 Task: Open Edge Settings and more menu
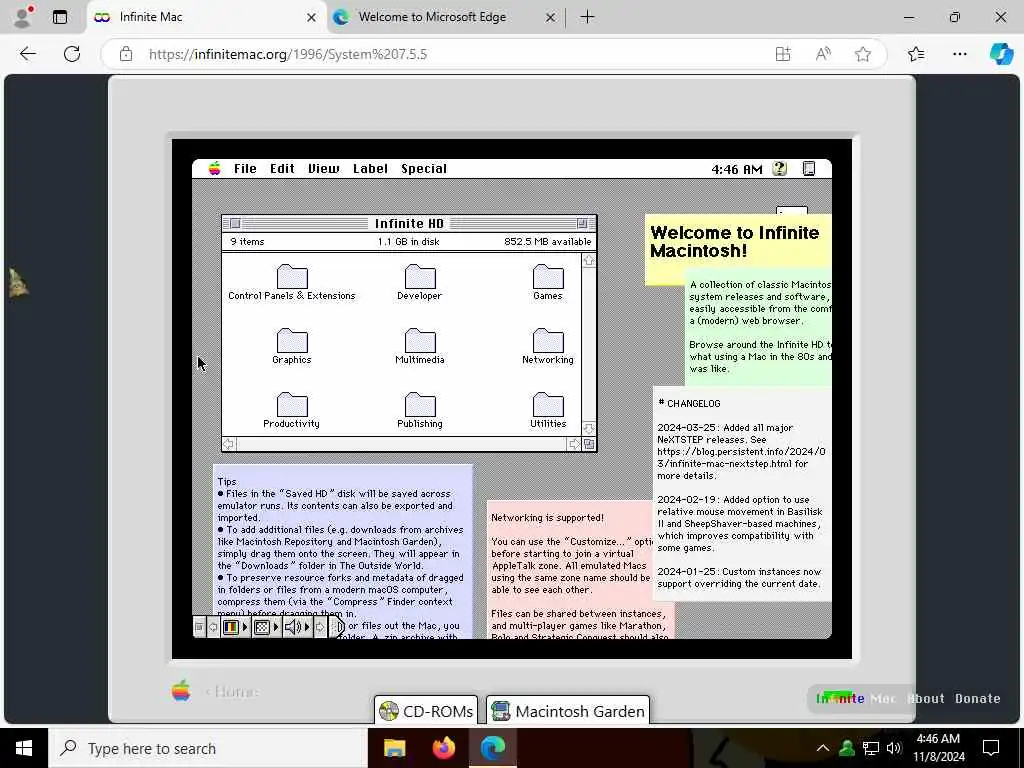[x=959, y=54]
